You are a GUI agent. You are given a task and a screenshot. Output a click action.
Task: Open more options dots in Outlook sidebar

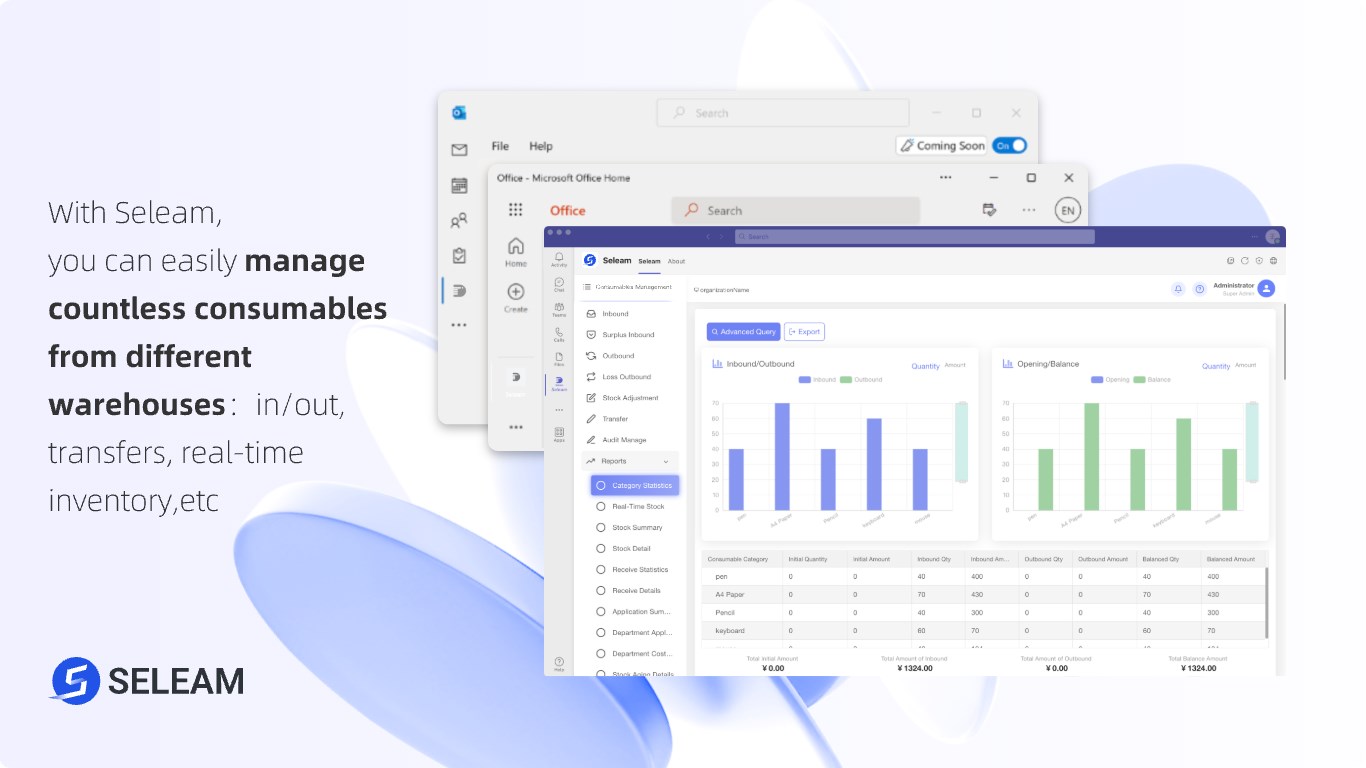click(459, 325)
